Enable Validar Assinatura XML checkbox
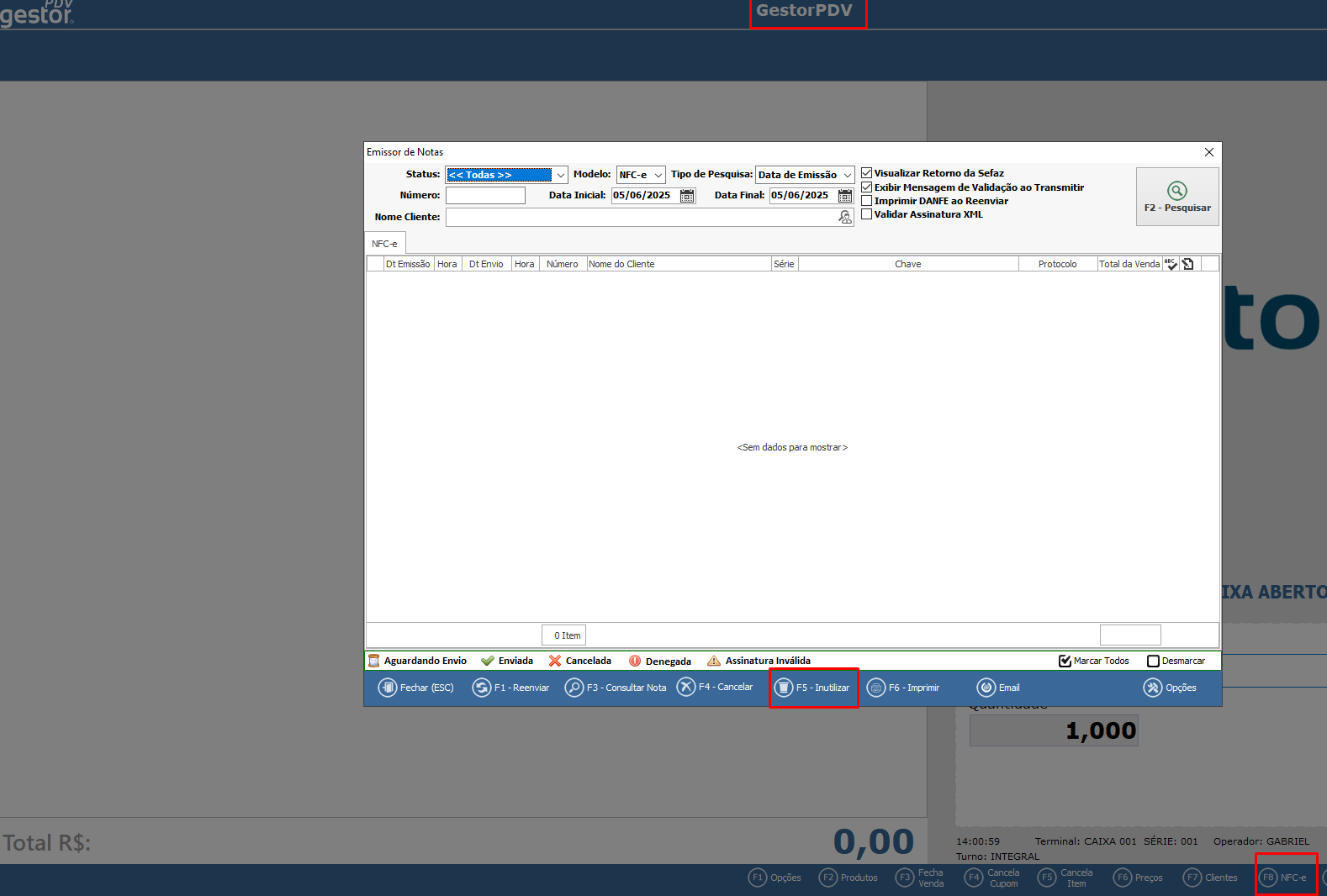Image resolution: width=1327 pixels, height=896 pixels. [867, 214]
